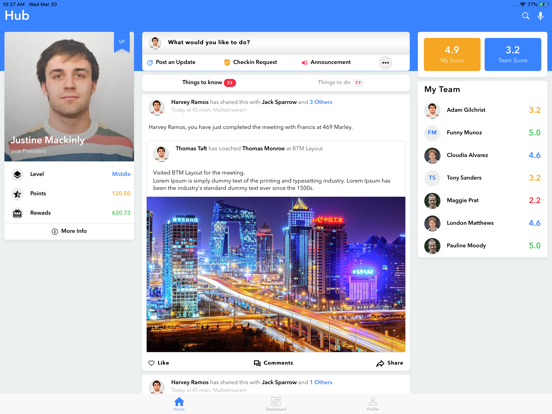Click the Checkin Request shield icon
The image size is (552, 414).
[227, 62]
